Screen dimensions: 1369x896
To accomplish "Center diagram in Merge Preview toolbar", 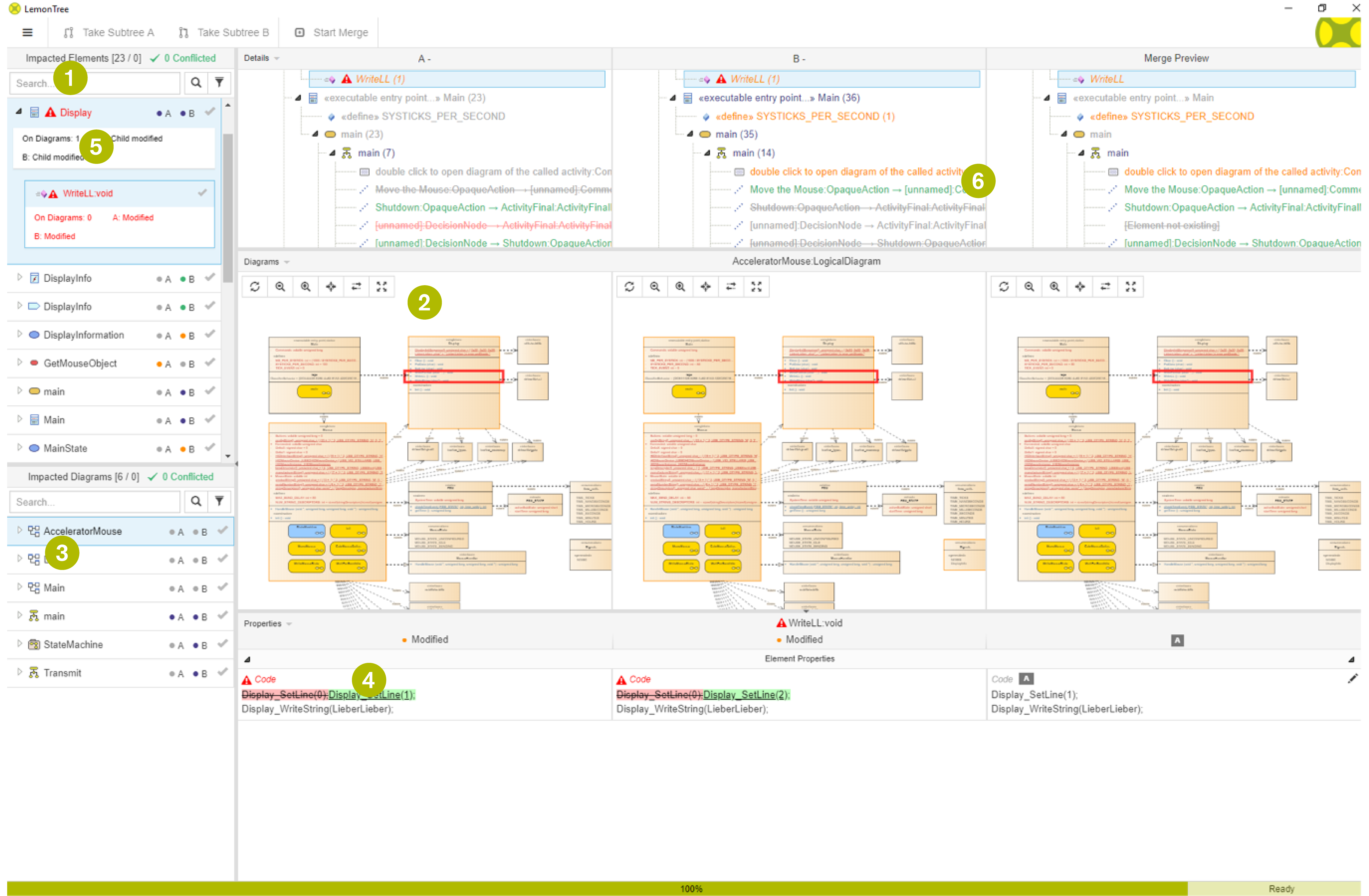I will 1080,286.
